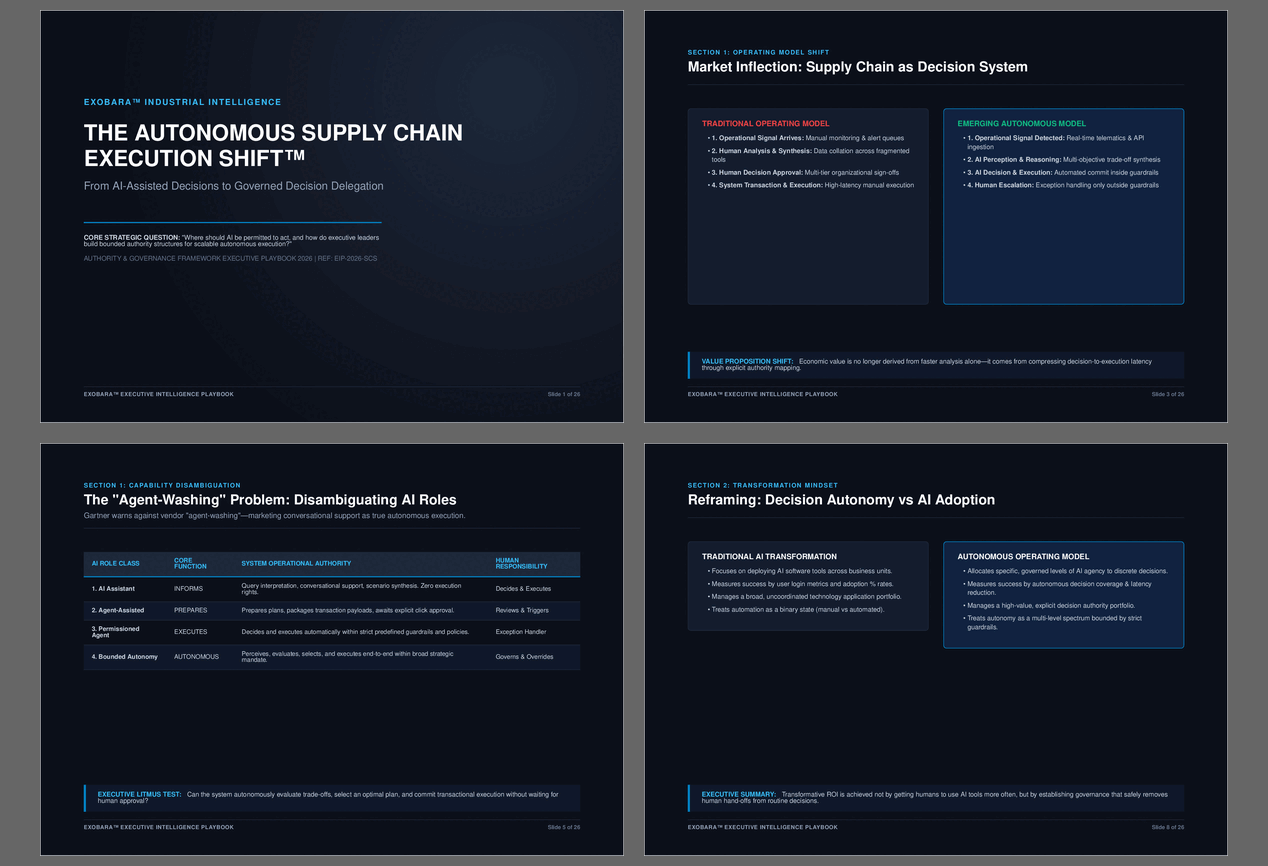Select the Agent-Assisted table row

[x=332, y=610]
